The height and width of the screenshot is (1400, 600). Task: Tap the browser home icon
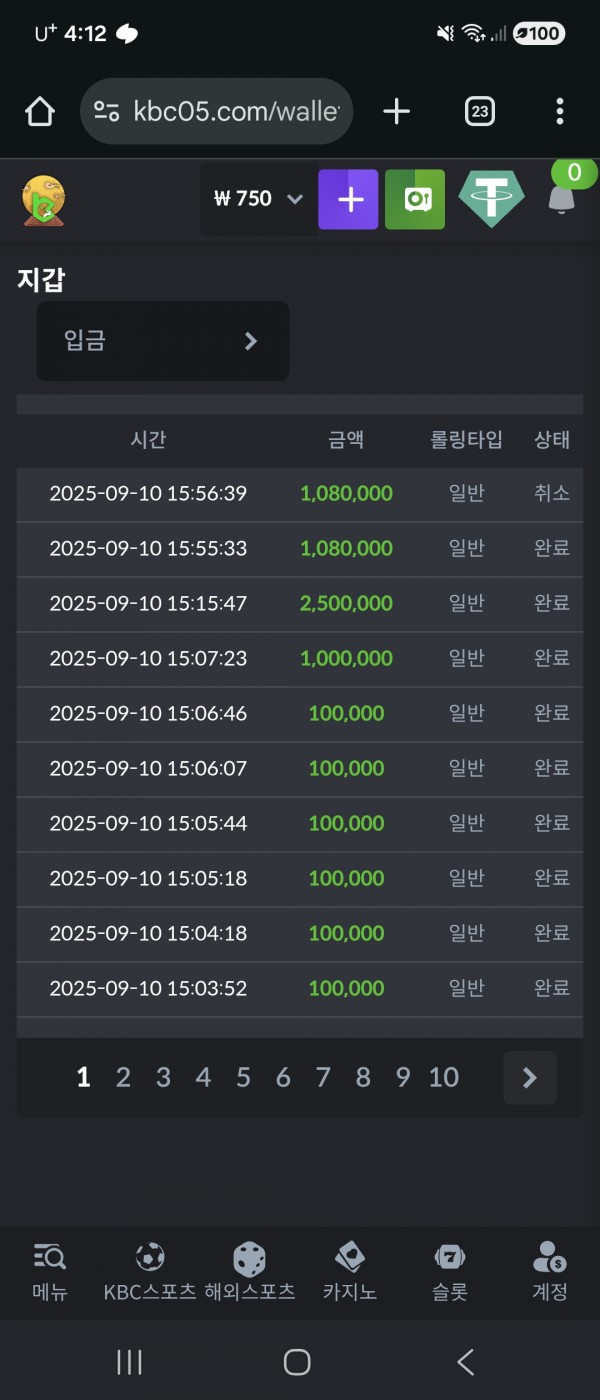coord(40,112)
